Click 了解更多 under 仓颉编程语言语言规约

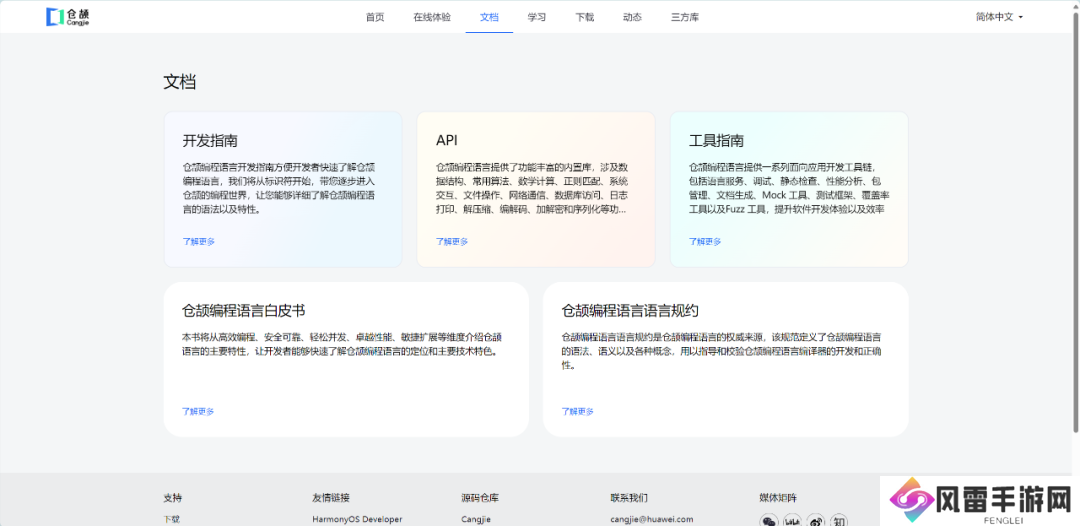click(577, 411)
